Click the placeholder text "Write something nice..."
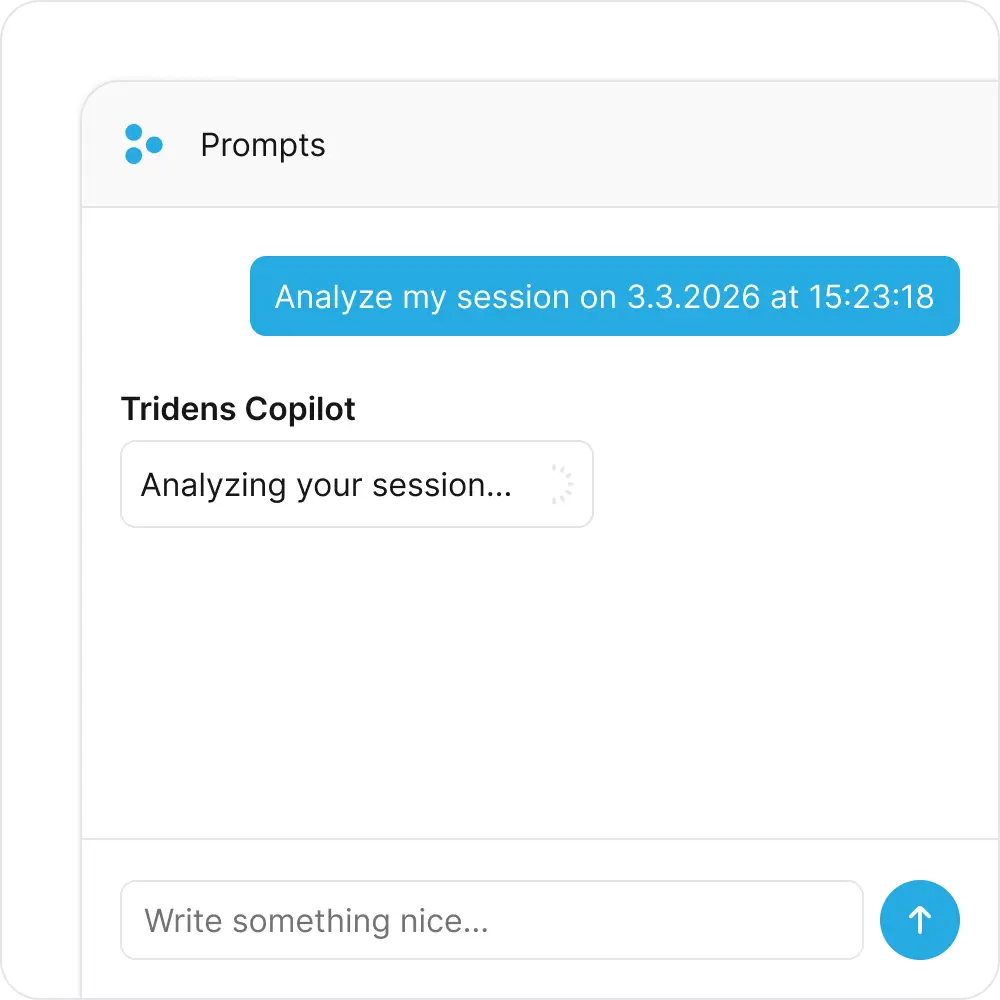This screenshot has height=1000, width=1000. coord(316,920)
